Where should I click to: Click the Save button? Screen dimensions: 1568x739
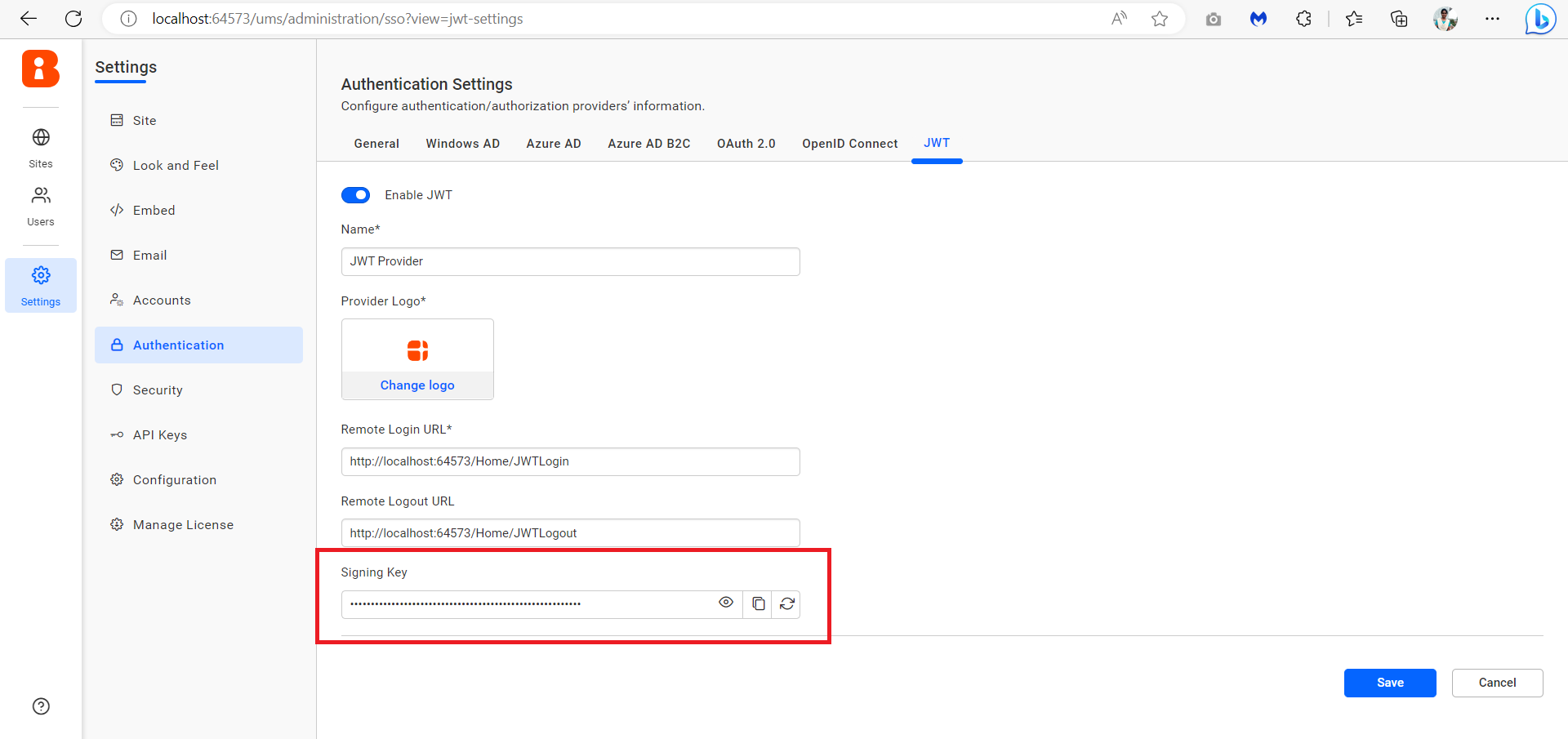pyautogui.click(x=1389, y=683)
